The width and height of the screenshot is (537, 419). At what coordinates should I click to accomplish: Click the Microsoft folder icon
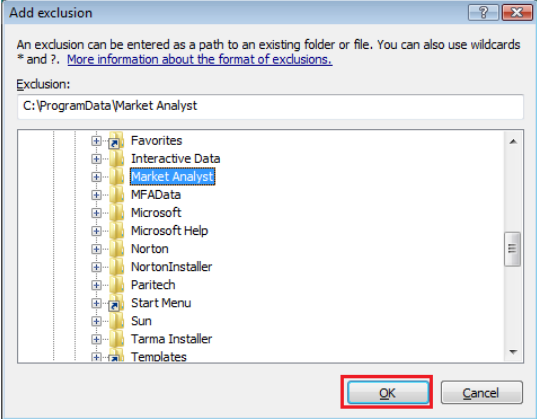pyautogui.click(x=117, y=213)
